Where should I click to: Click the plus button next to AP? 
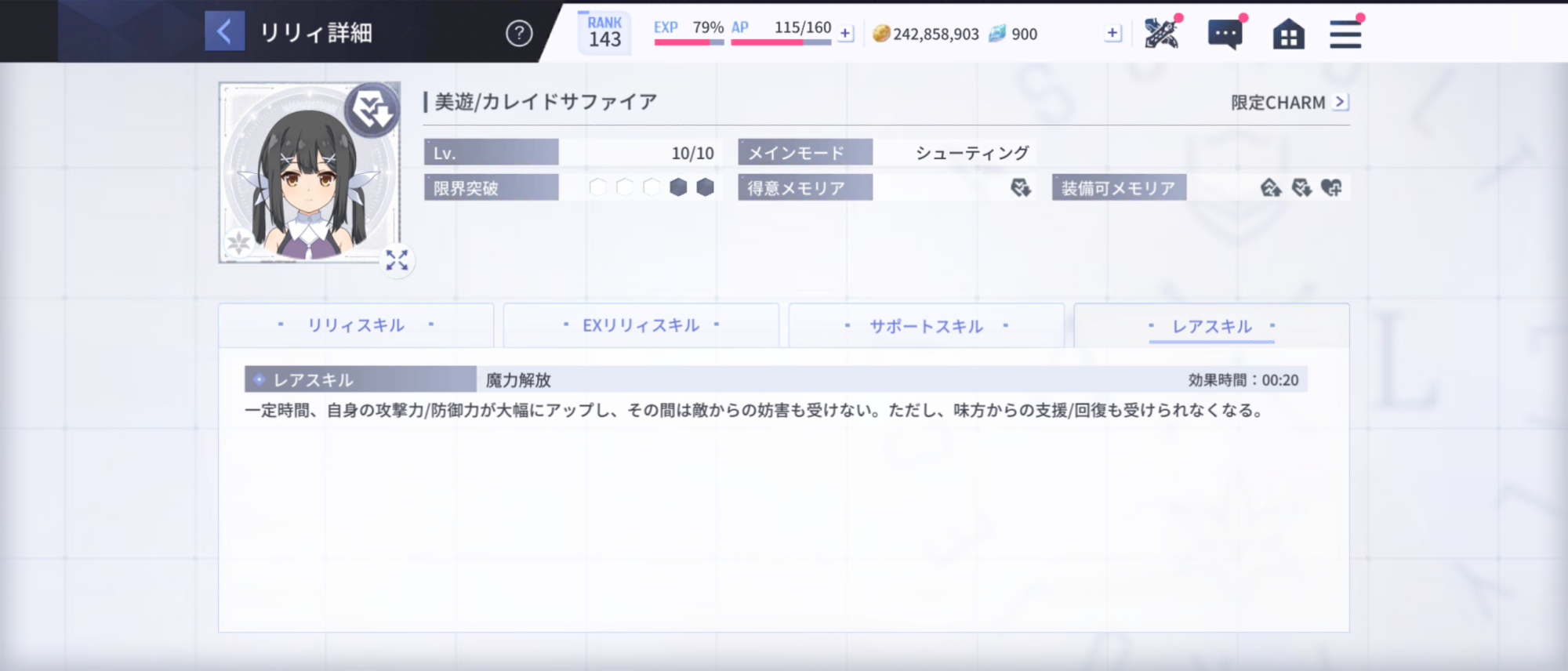click(845, 34)
